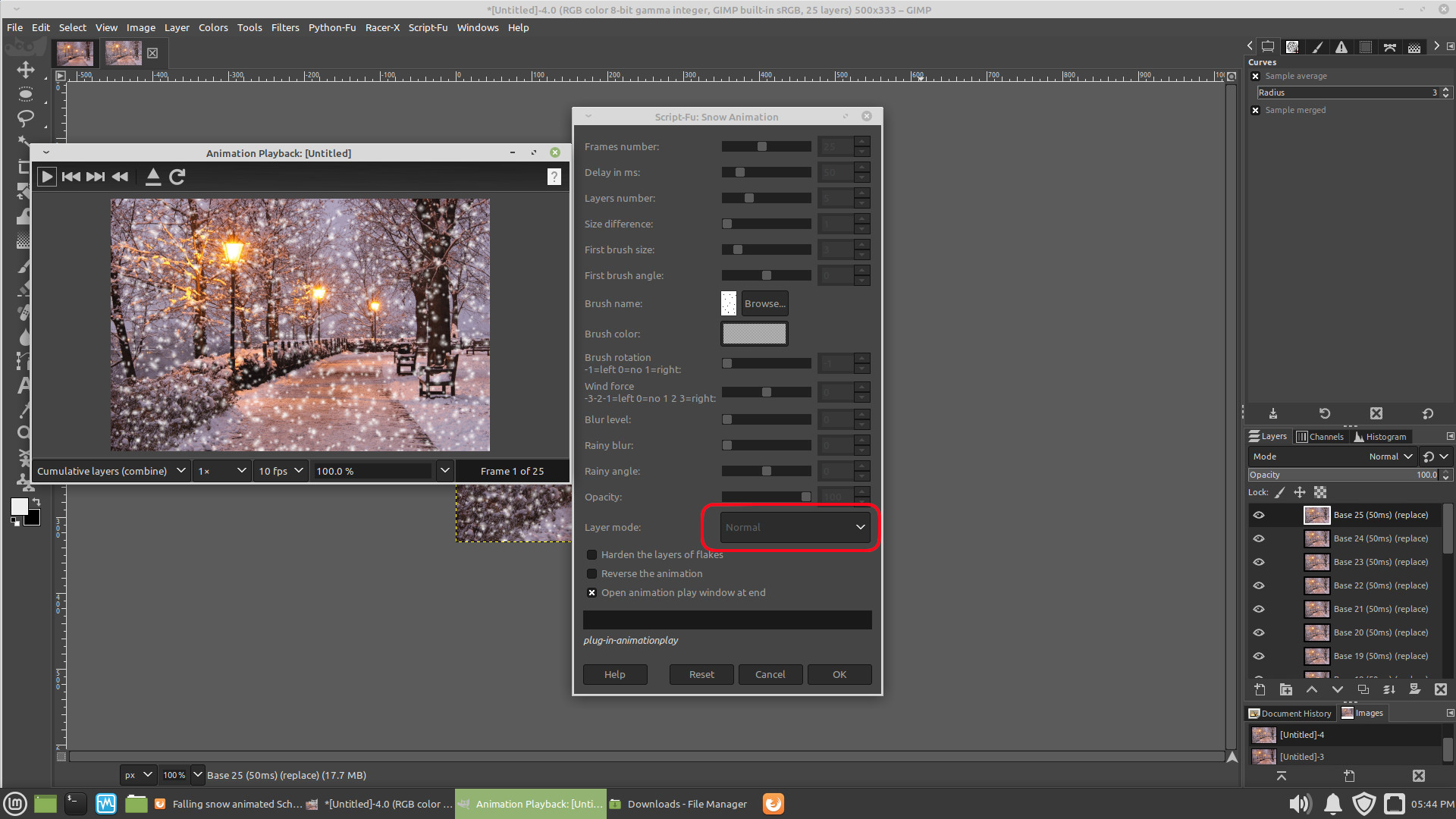The height and width of the screenshot is (819, 1456).
Task: Detach the animation from the dialog window
Action: [x=153, y=177]
